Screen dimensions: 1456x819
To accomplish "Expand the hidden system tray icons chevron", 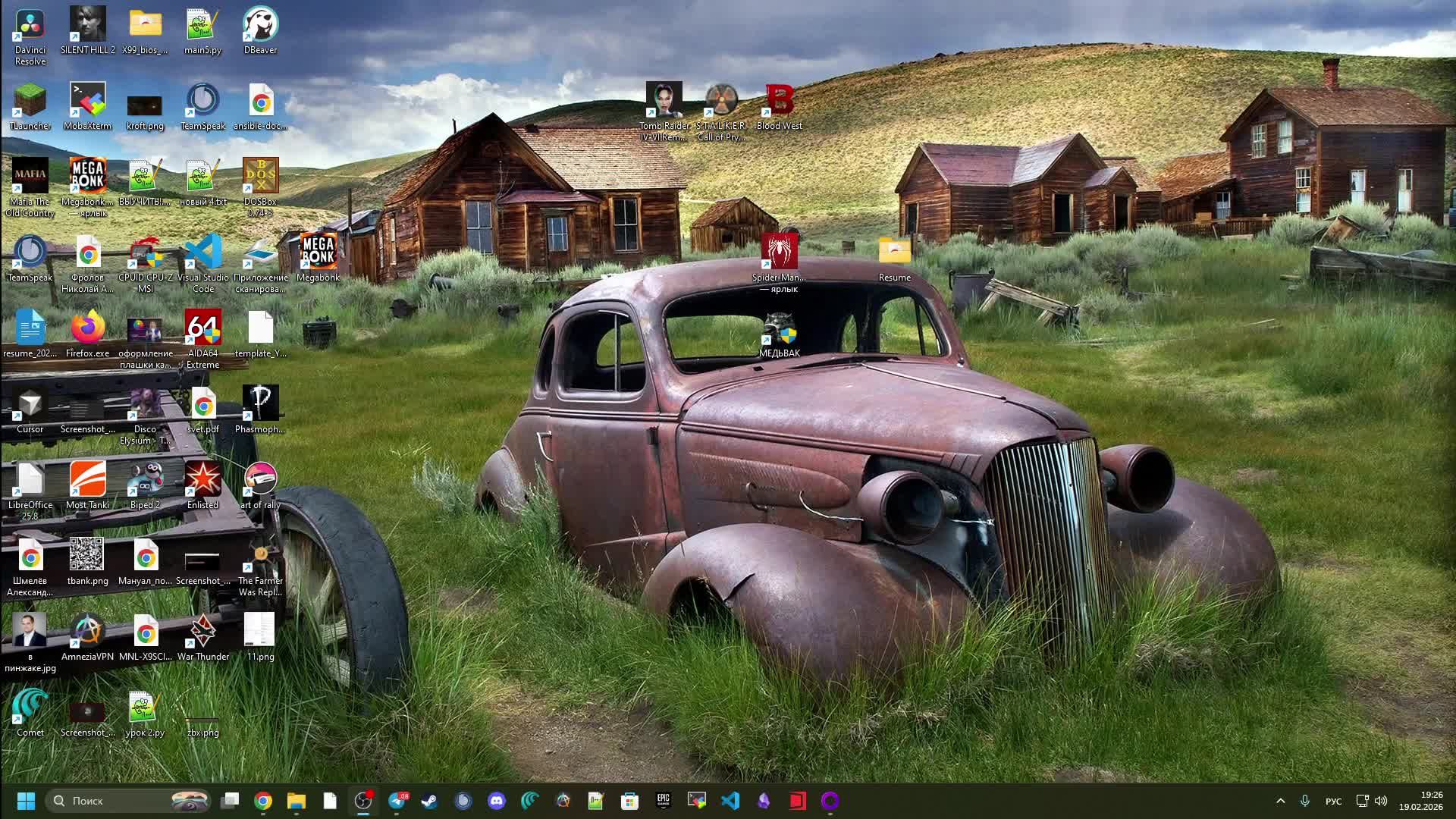I will 1281,801.
